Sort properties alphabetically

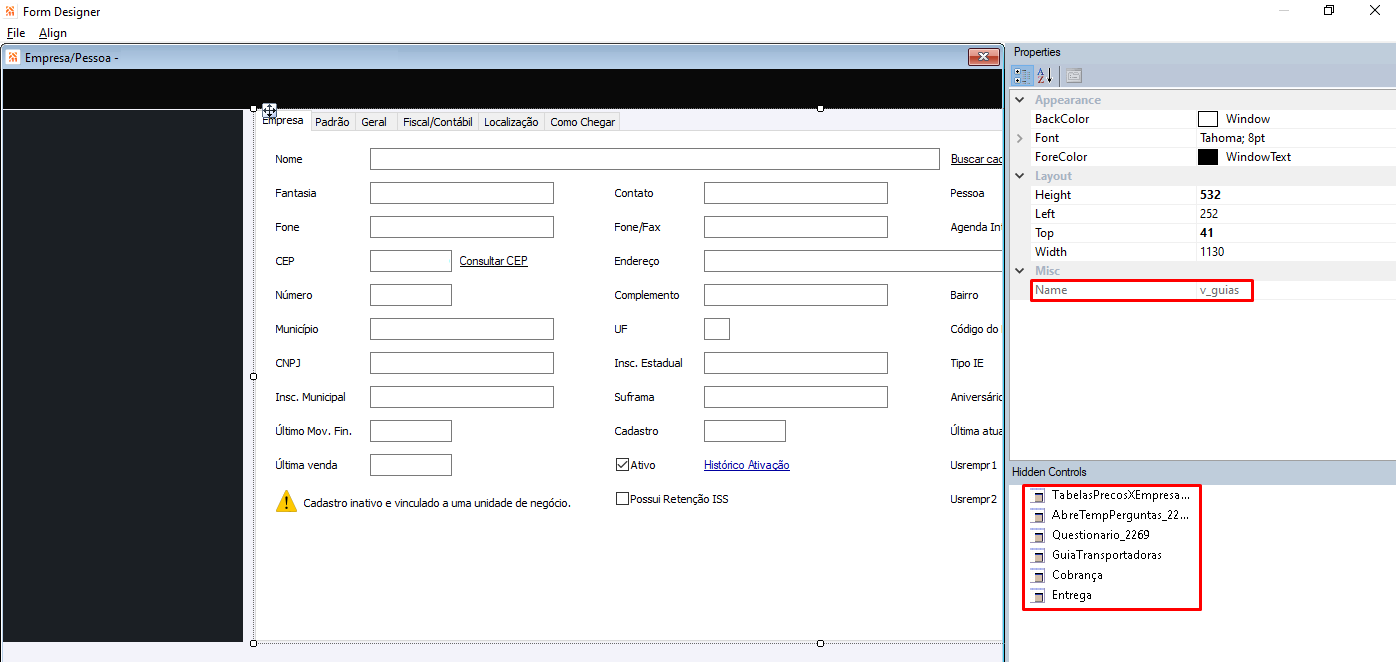click(x=1045, y=76)
